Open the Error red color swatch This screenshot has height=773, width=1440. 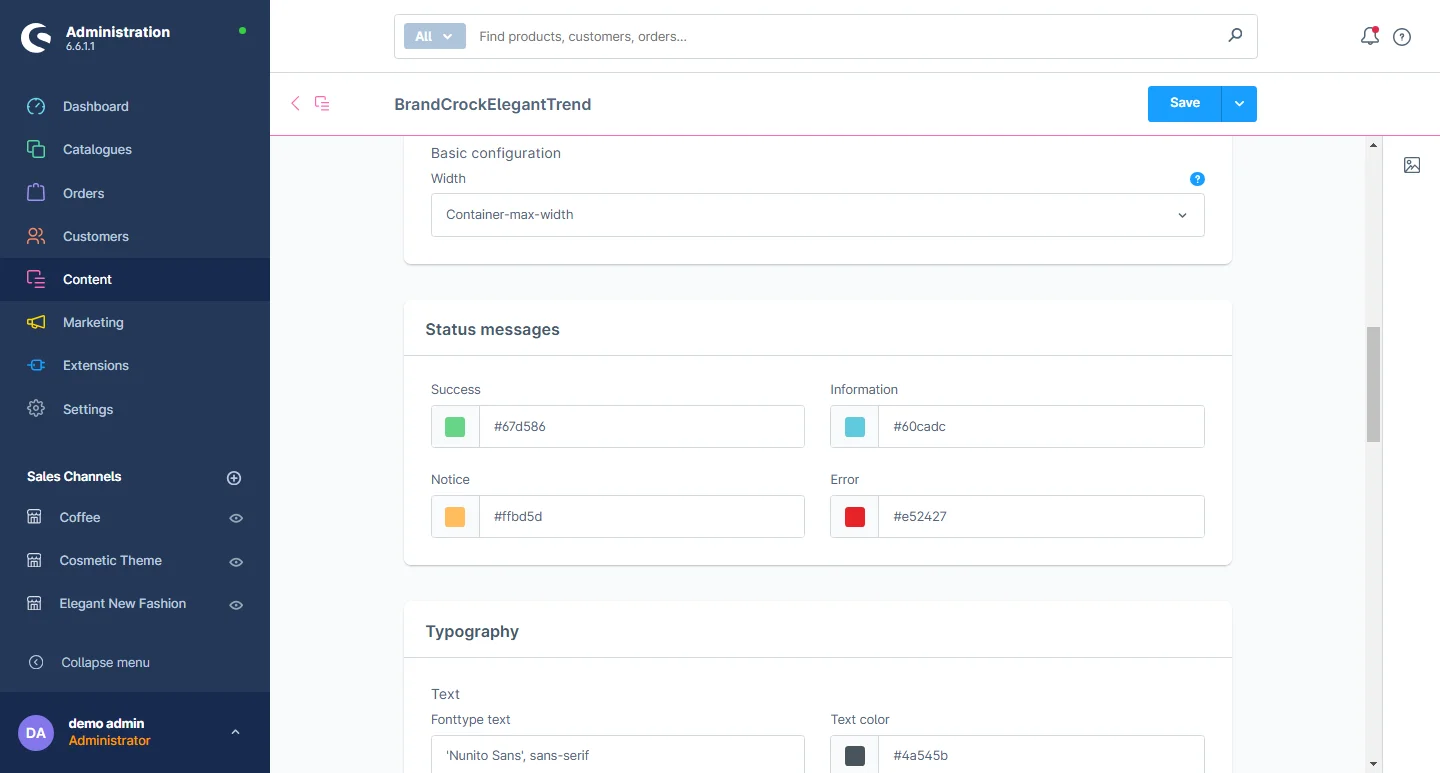pos(855,517)
